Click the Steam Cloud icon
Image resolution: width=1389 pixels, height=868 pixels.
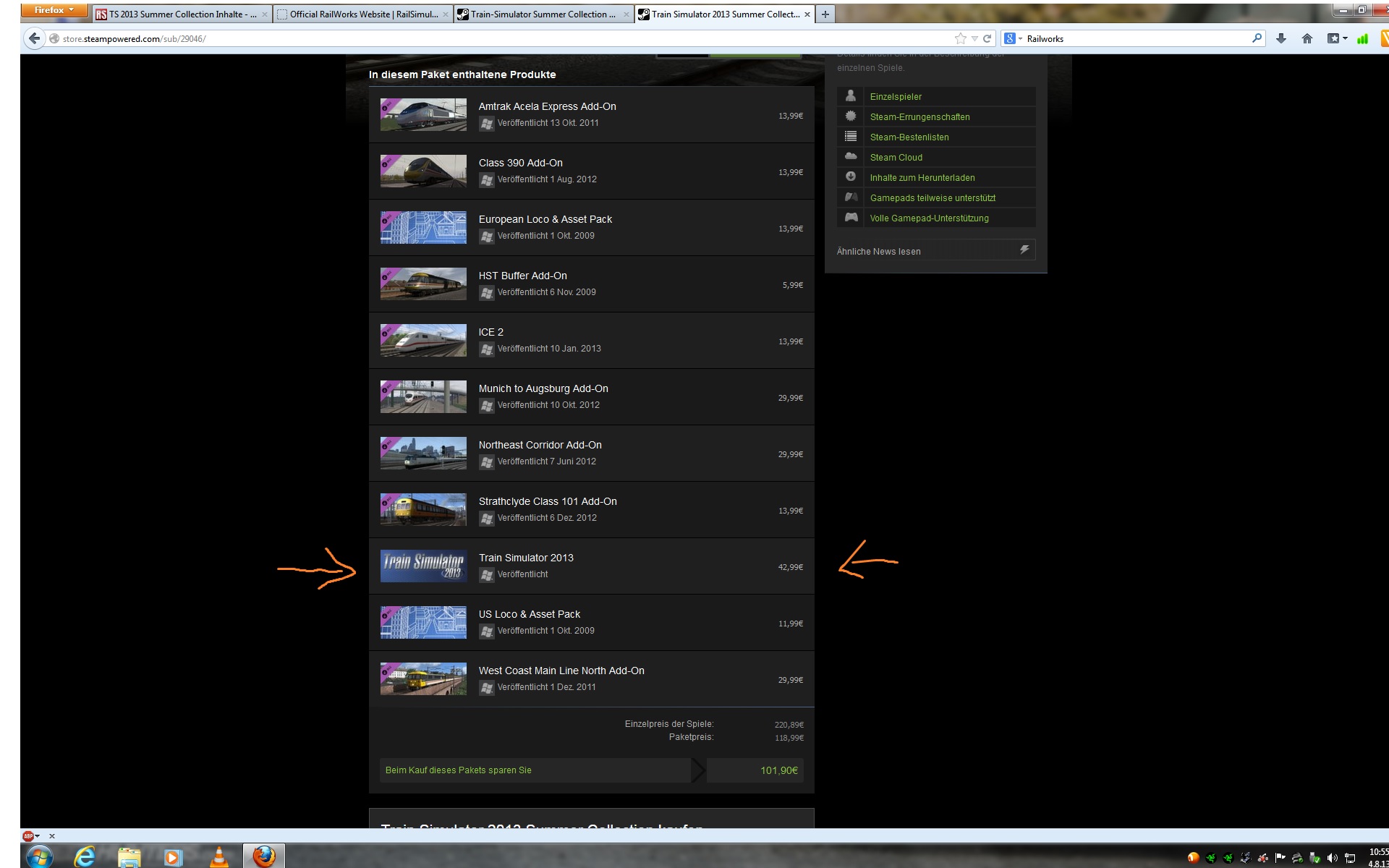click(851, 157)
